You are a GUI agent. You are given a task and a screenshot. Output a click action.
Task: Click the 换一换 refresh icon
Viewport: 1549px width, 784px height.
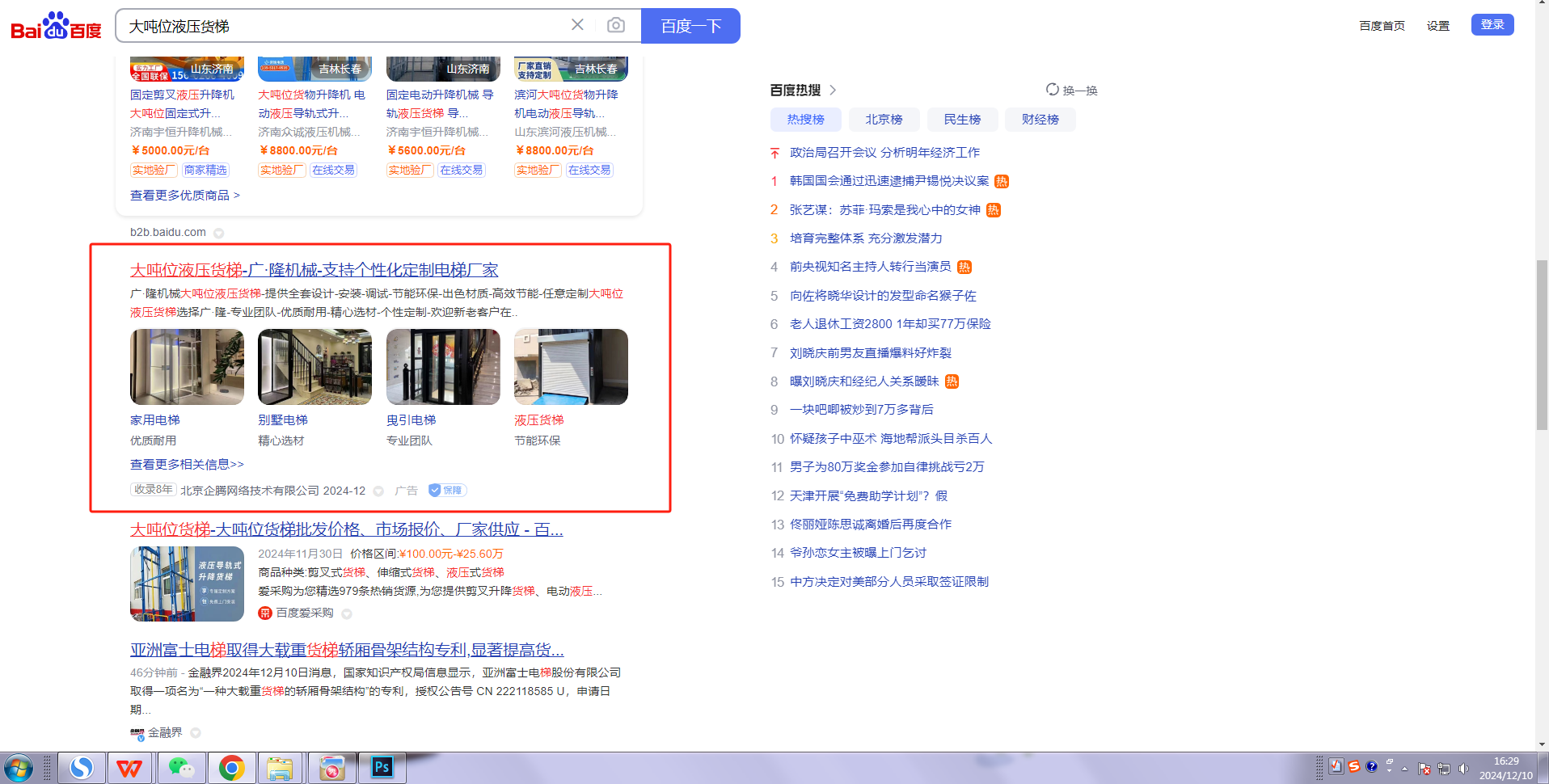[x=1052, y=90]
